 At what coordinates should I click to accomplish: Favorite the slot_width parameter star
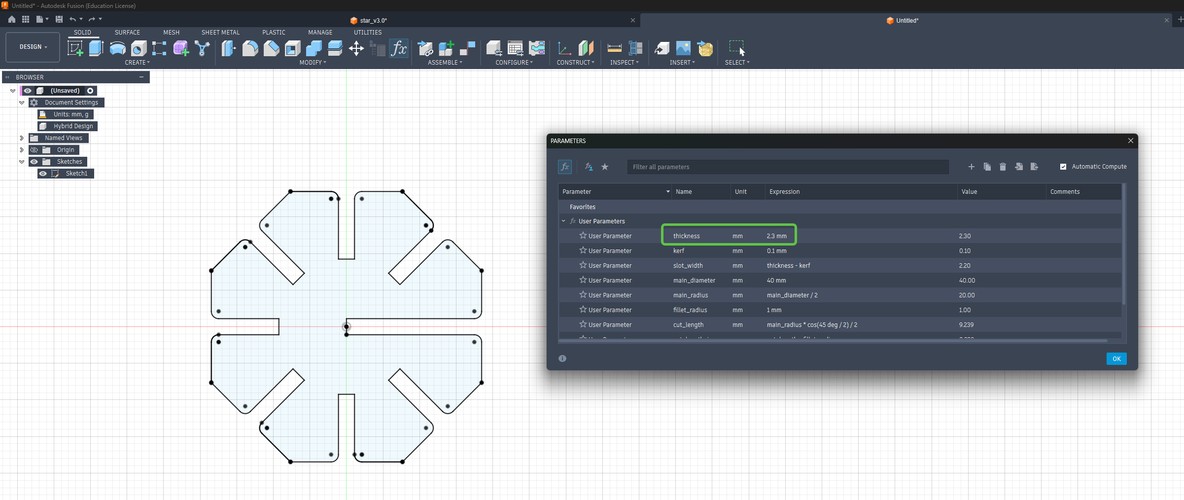[583, 265]
